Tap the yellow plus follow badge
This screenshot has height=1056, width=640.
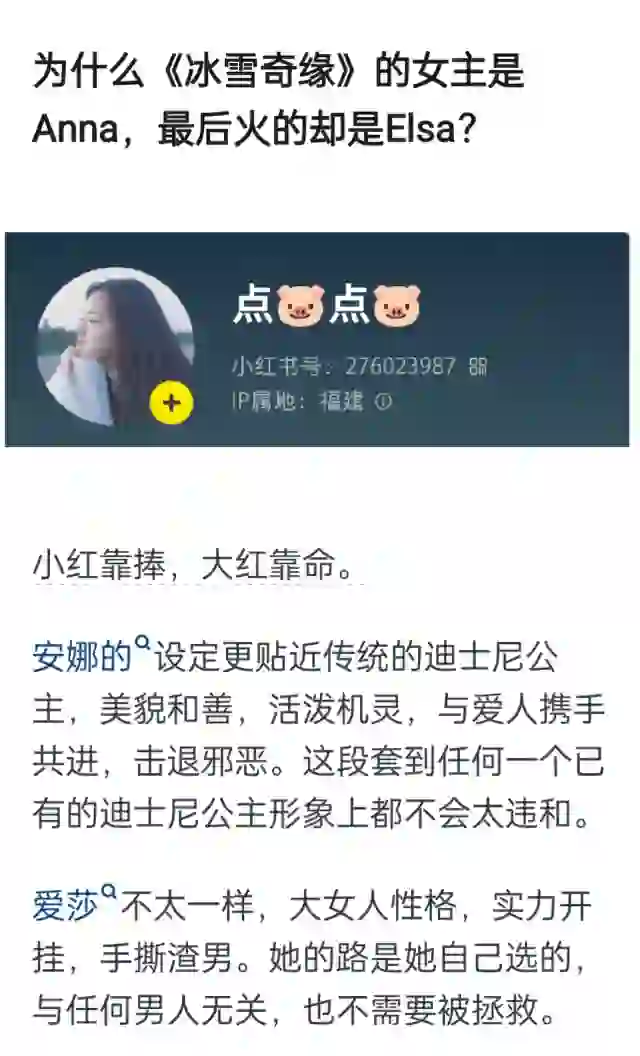click(171, 403)
